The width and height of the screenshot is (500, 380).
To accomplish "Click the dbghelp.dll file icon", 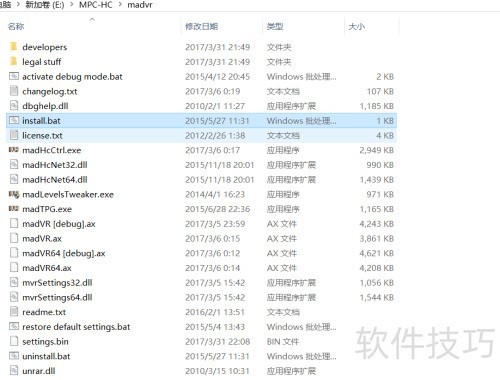I will 14,105.
